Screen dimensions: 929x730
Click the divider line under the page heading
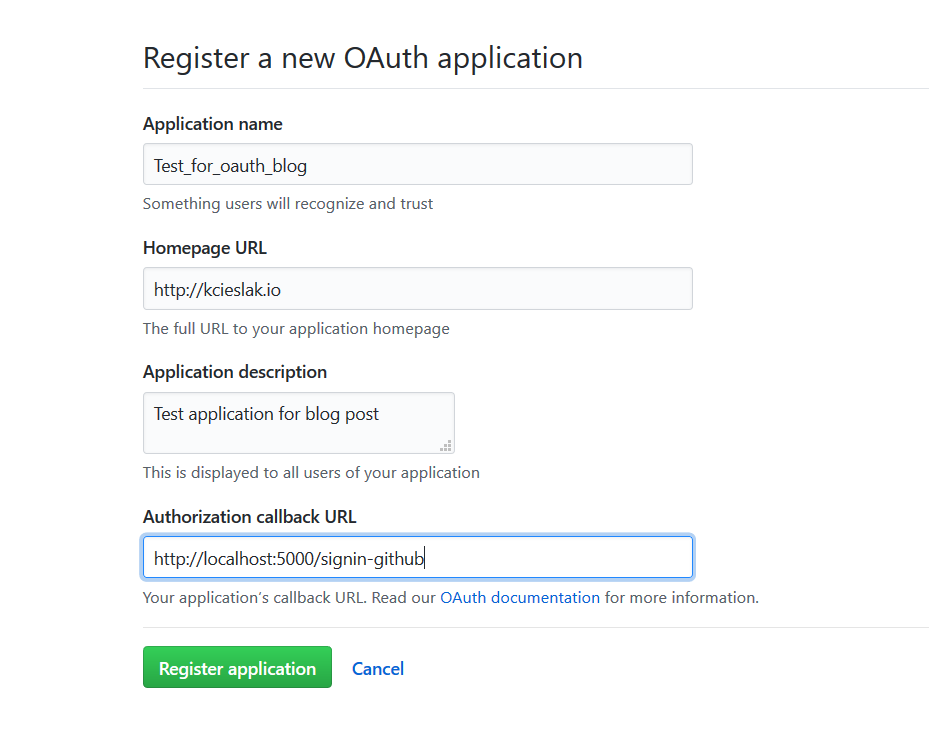536,89
